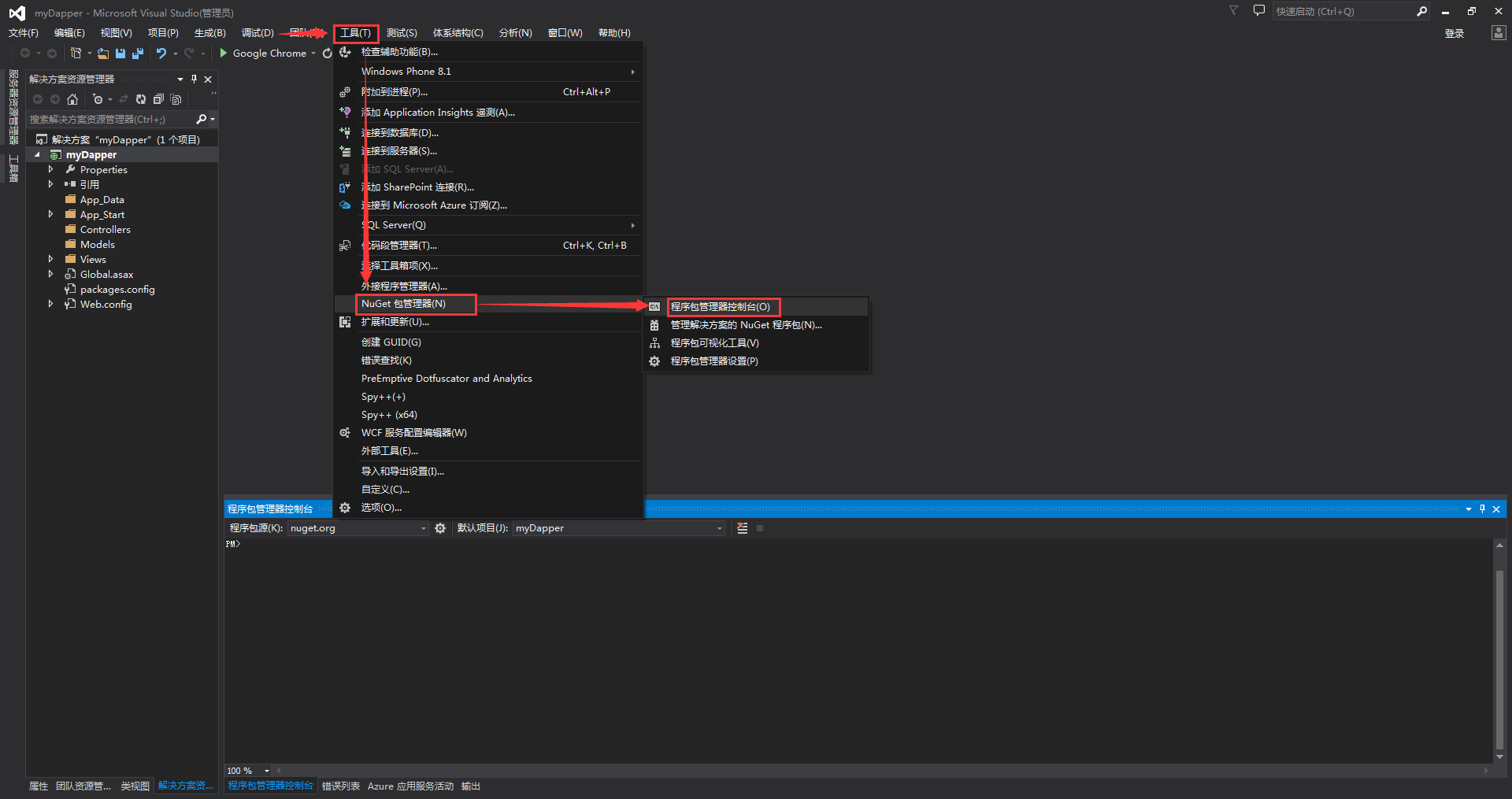1512x799 pixels.
Task: Click the Save All toolbar icon
Action: pos(138,54)
